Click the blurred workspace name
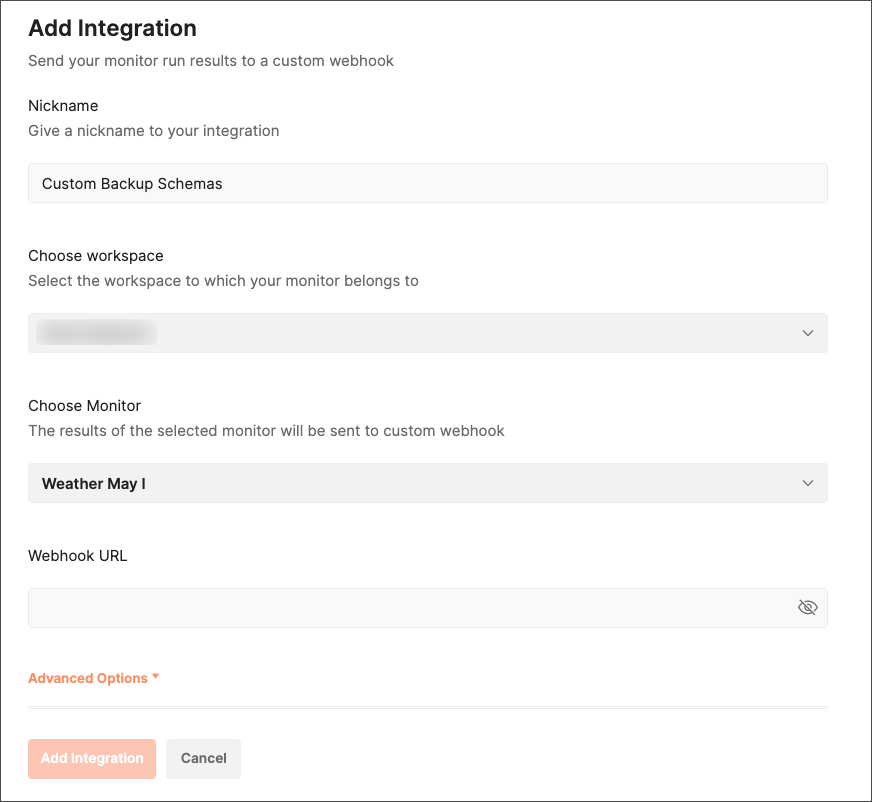872x802 pixels. [x=96, y=333]
